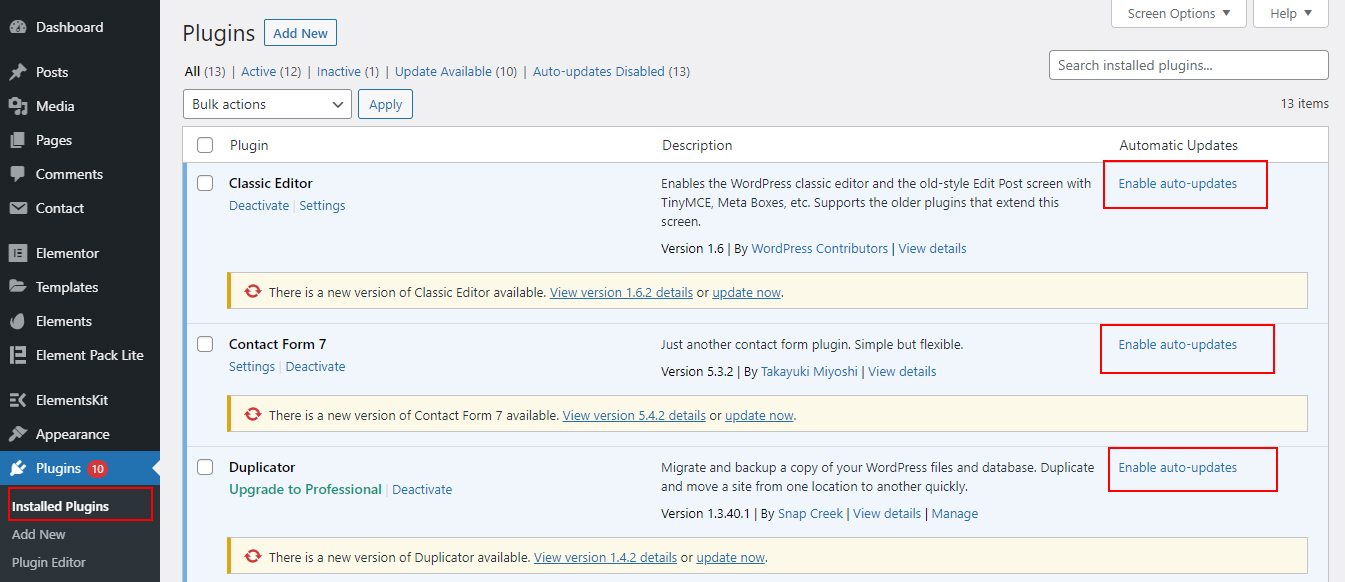Open the Comments bubble icon
Image resolution: width=1345 pixels, height=582 pixels.
[x=17, y=174]
